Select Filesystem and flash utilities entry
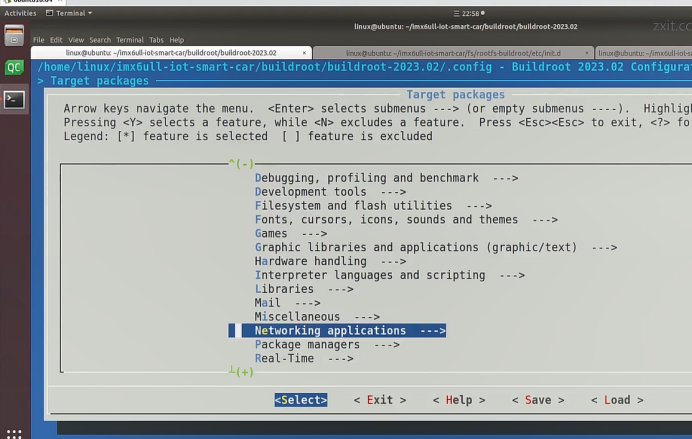Viewport: 692px width, 439px height. click(373, 206)
